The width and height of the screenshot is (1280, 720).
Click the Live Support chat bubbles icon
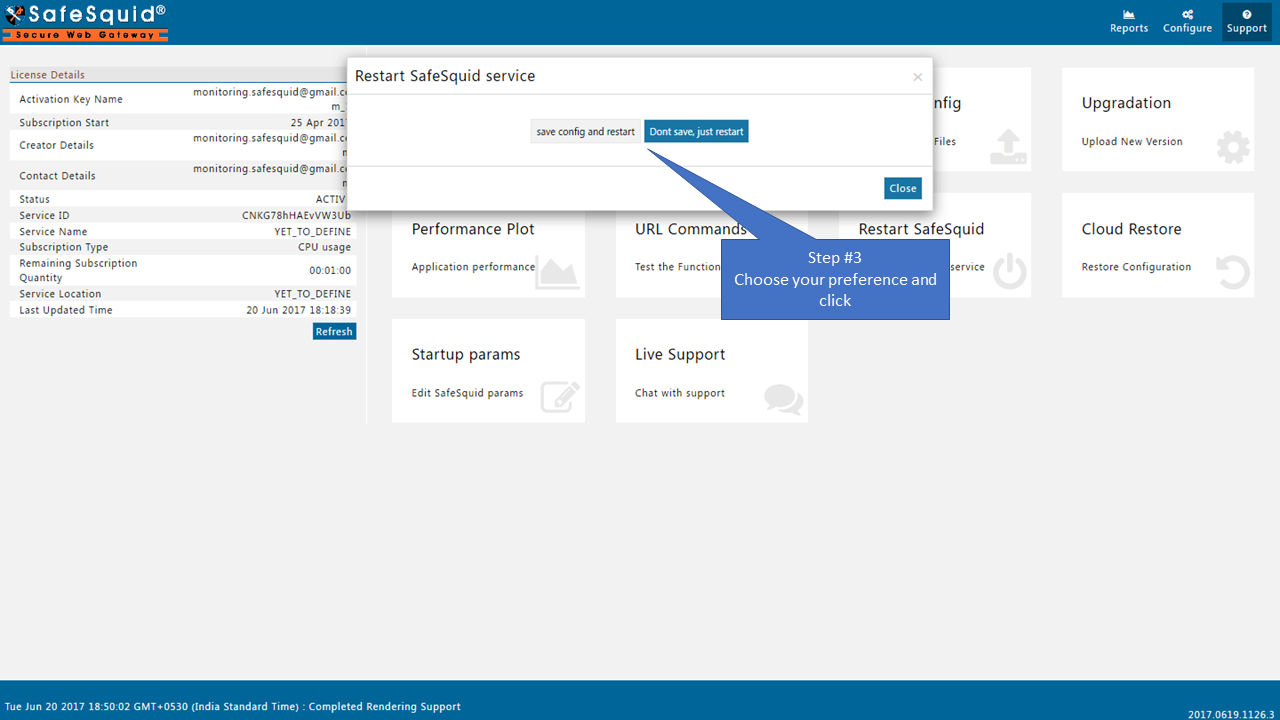tap(783, 399)
